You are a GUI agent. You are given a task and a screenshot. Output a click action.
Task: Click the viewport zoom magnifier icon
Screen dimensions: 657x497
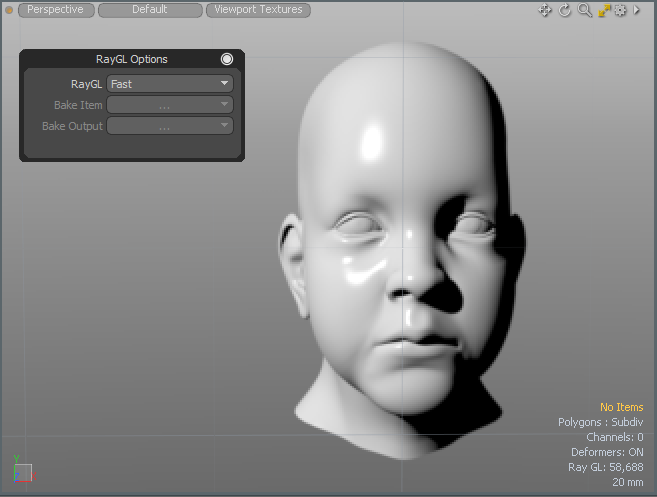(584, 10)
